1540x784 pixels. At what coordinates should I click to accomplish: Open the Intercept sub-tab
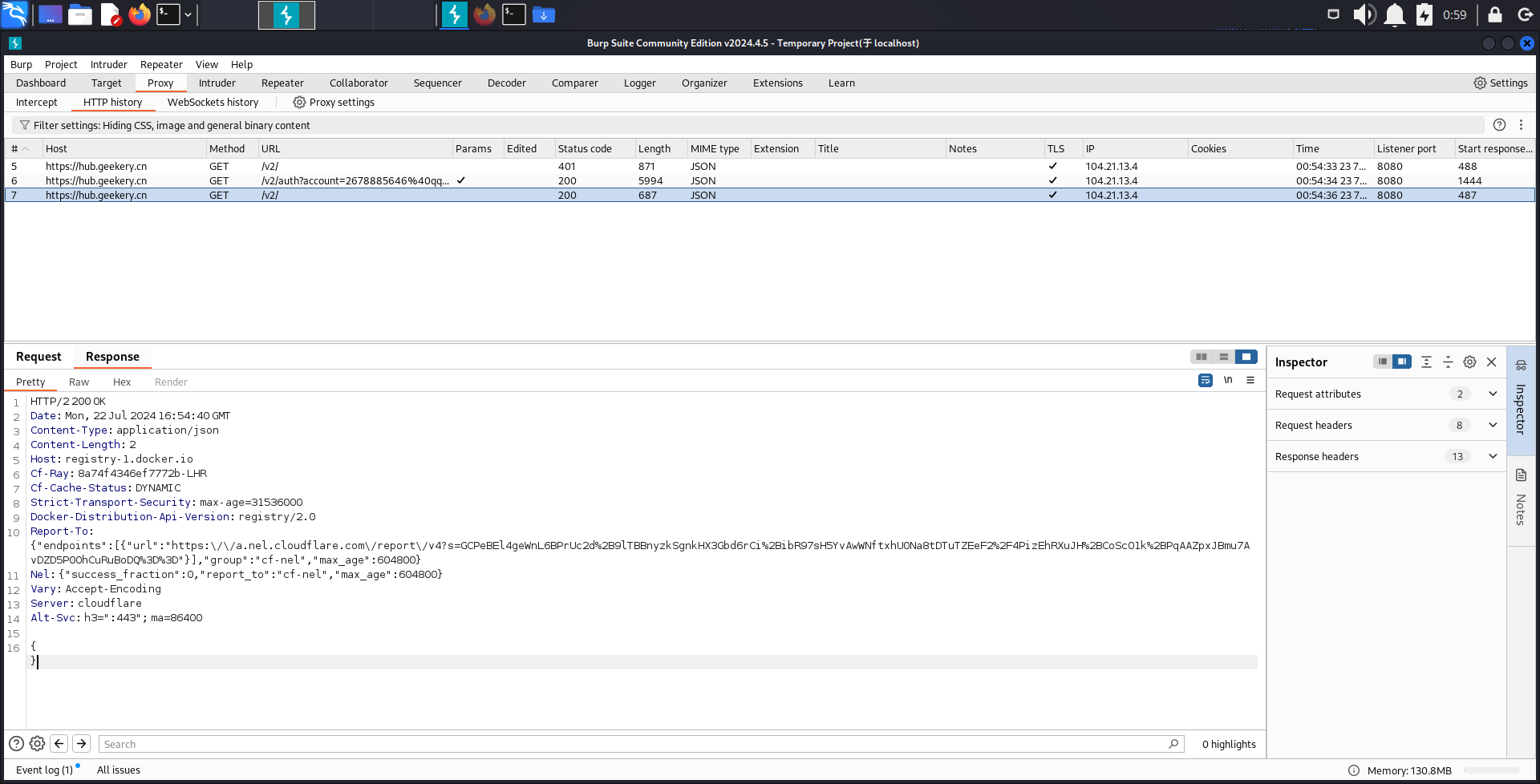(37, 103)
